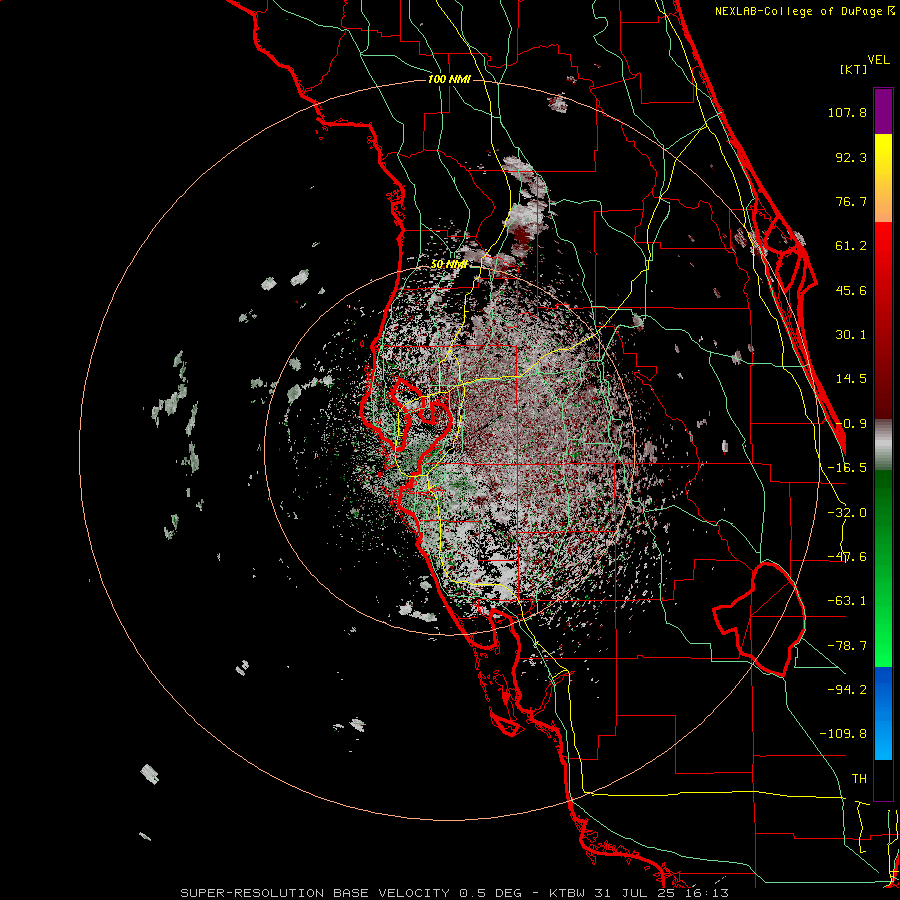Click the [KT] units label

[x=854, y=69]
